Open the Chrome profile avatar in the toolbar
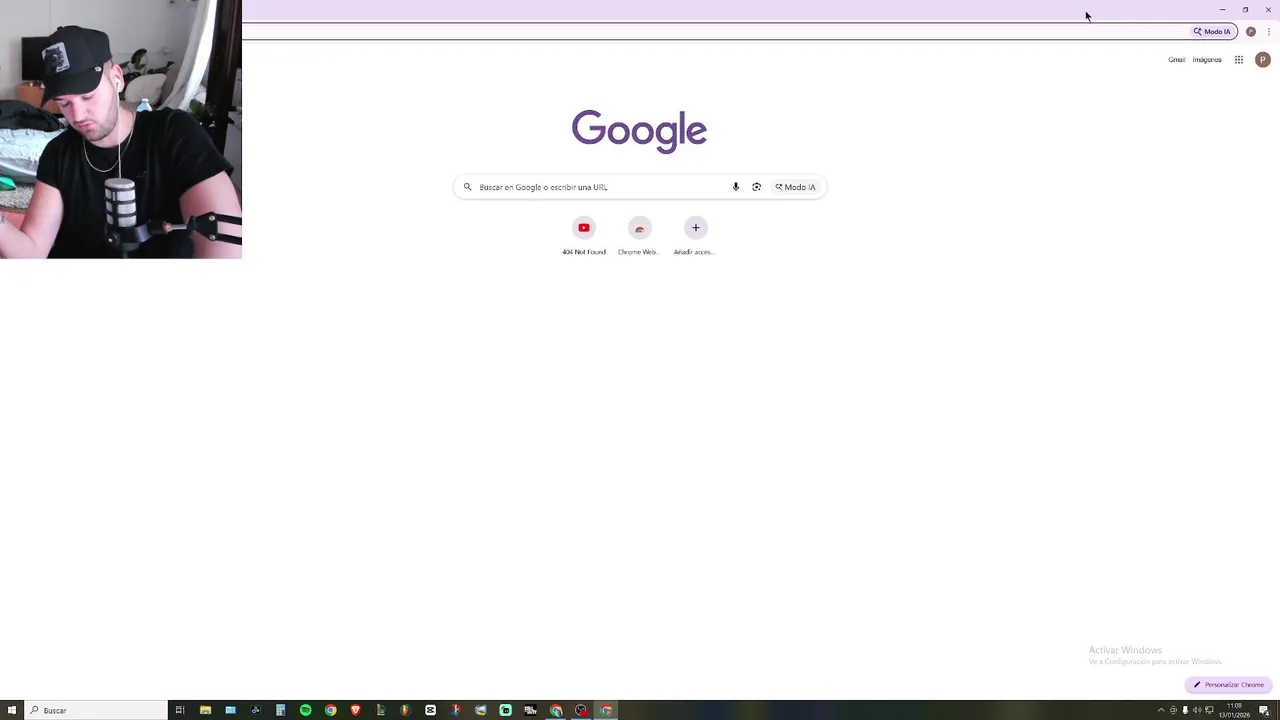This screenshot has height=720, width=1280. coord(1251,31)
